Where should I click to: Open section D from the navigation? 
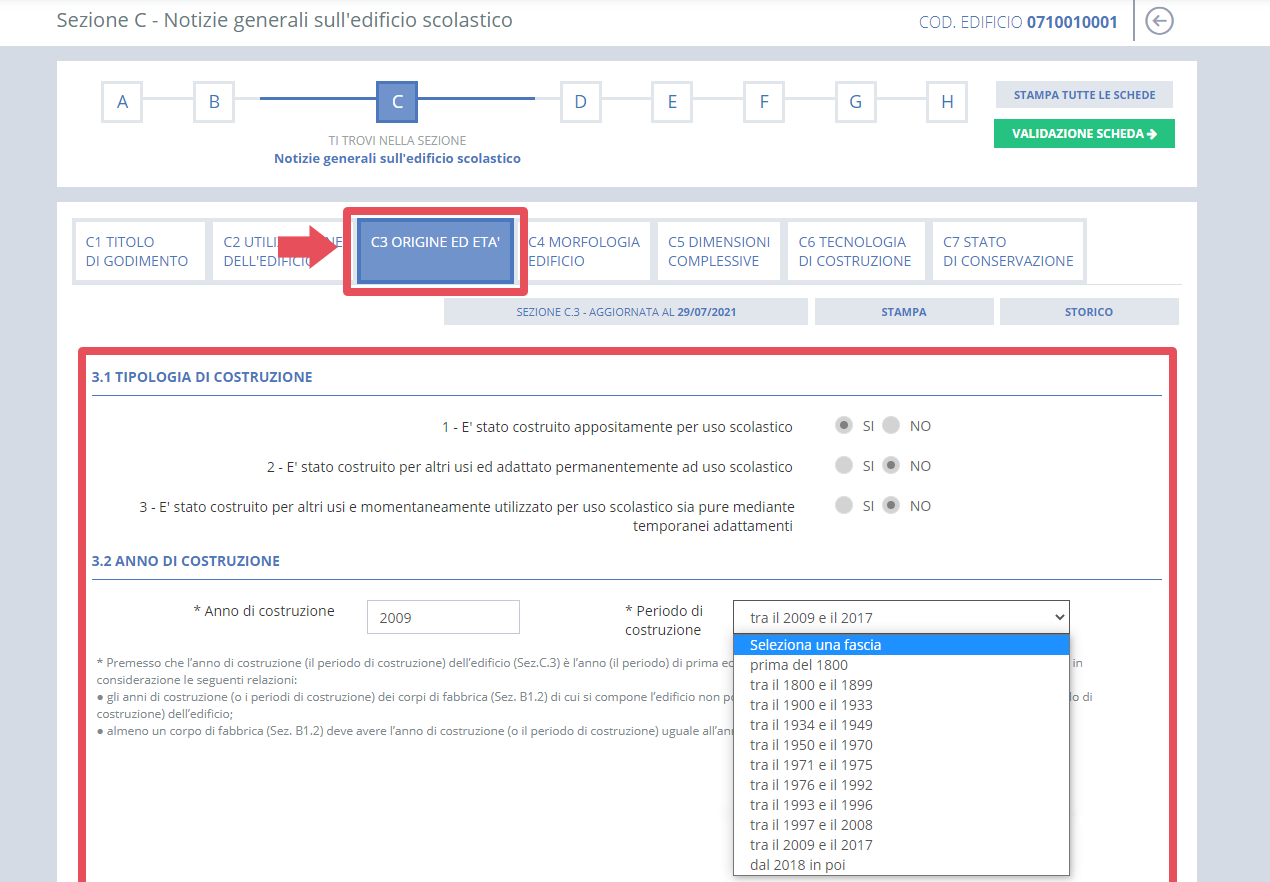(580, 101)
